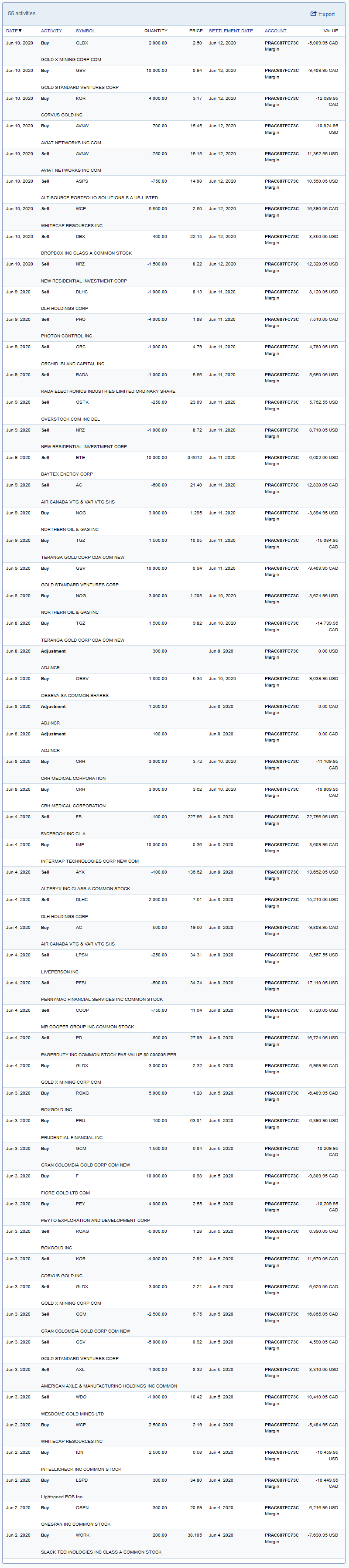Viewport: 349px width, 1568px height.
Task: Click the '55 activities.' count text
Action: click(22, 14)
